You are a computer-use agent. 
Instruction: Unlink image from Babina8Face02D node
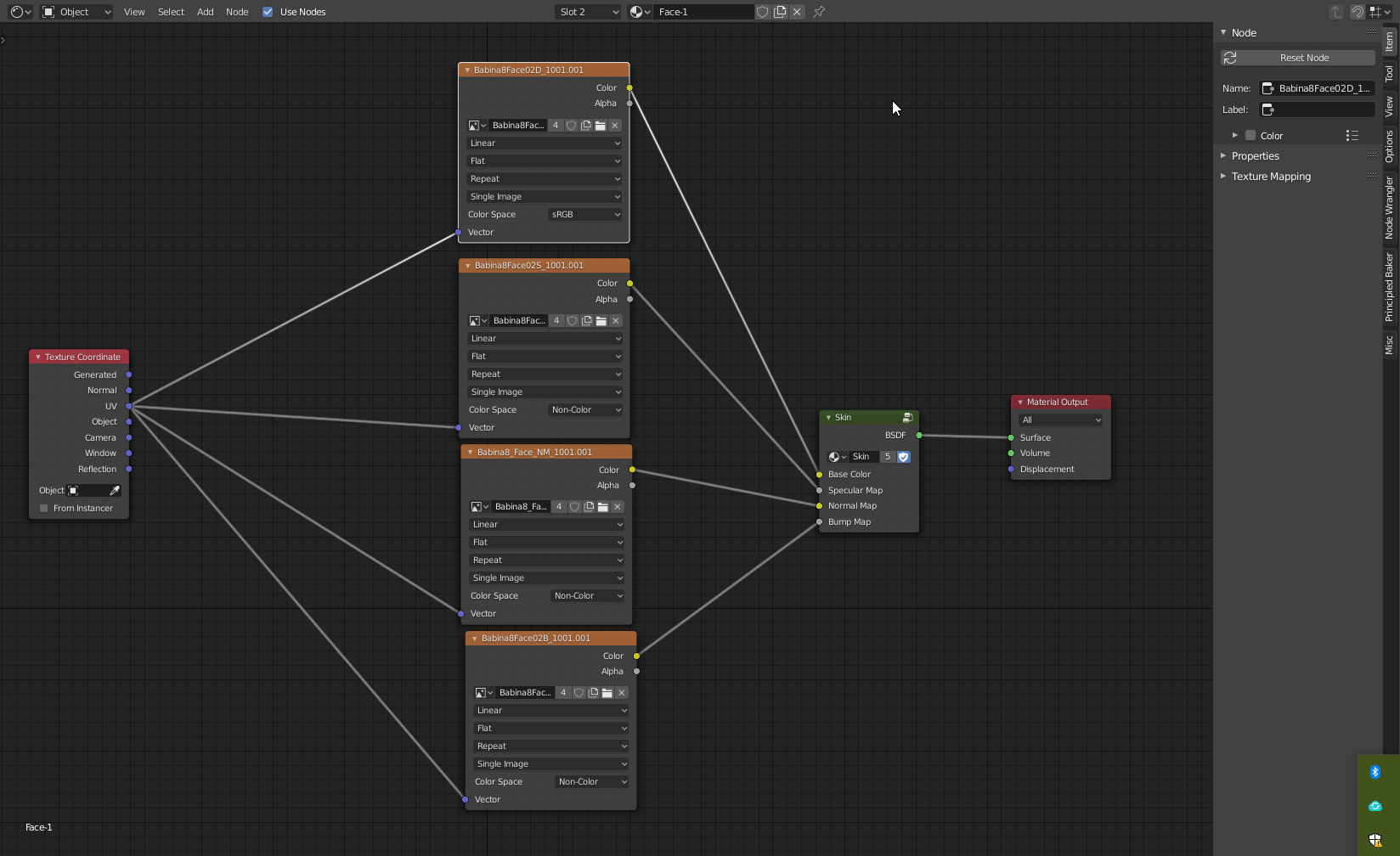tap(615, 126)
